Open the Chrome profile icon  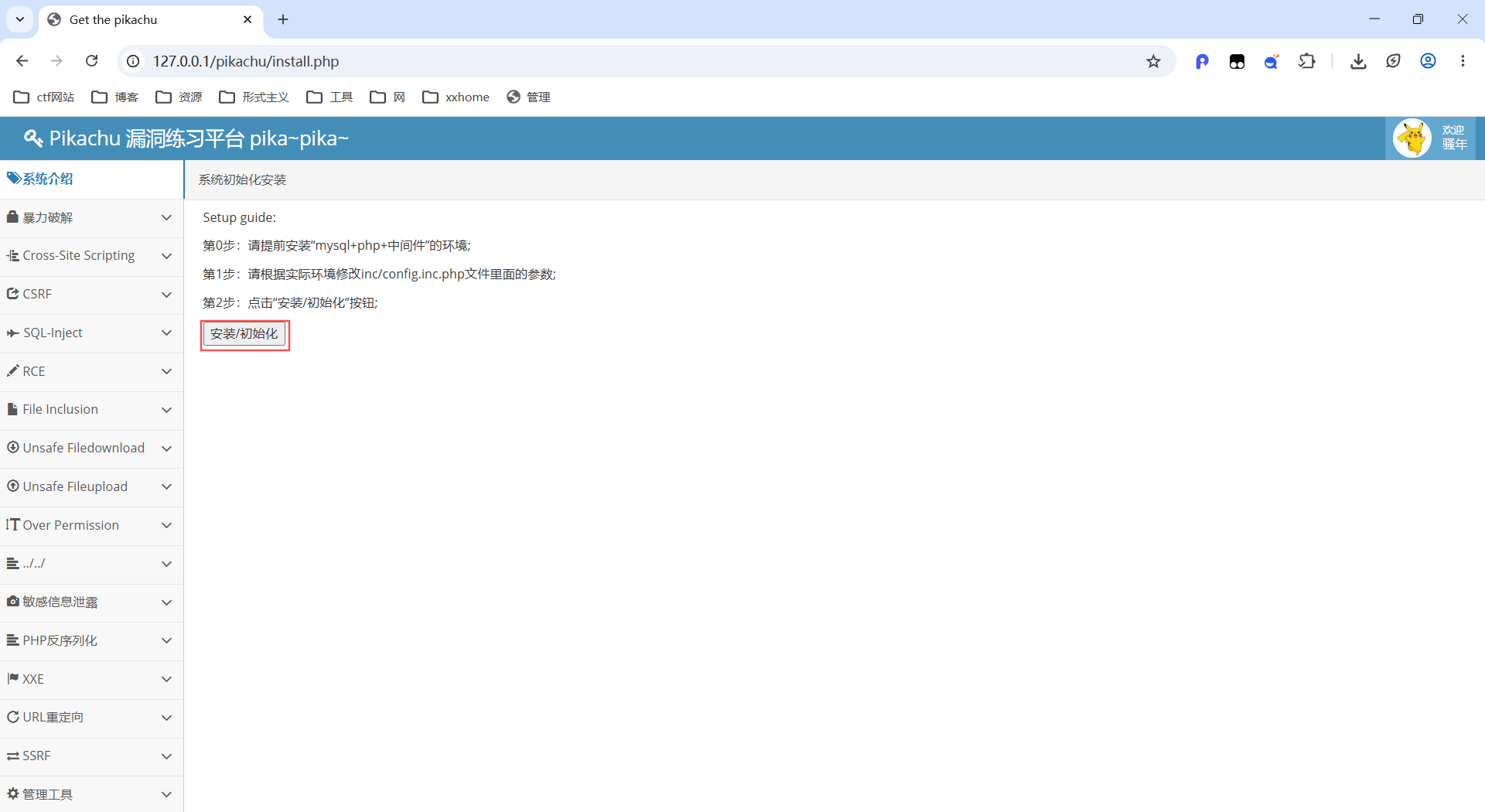click(x=1428, y=61)
